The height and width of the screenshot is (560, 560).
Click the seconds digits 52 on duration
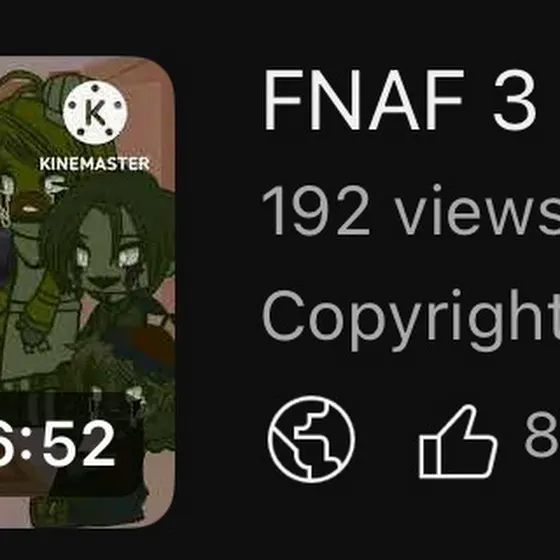79,444
